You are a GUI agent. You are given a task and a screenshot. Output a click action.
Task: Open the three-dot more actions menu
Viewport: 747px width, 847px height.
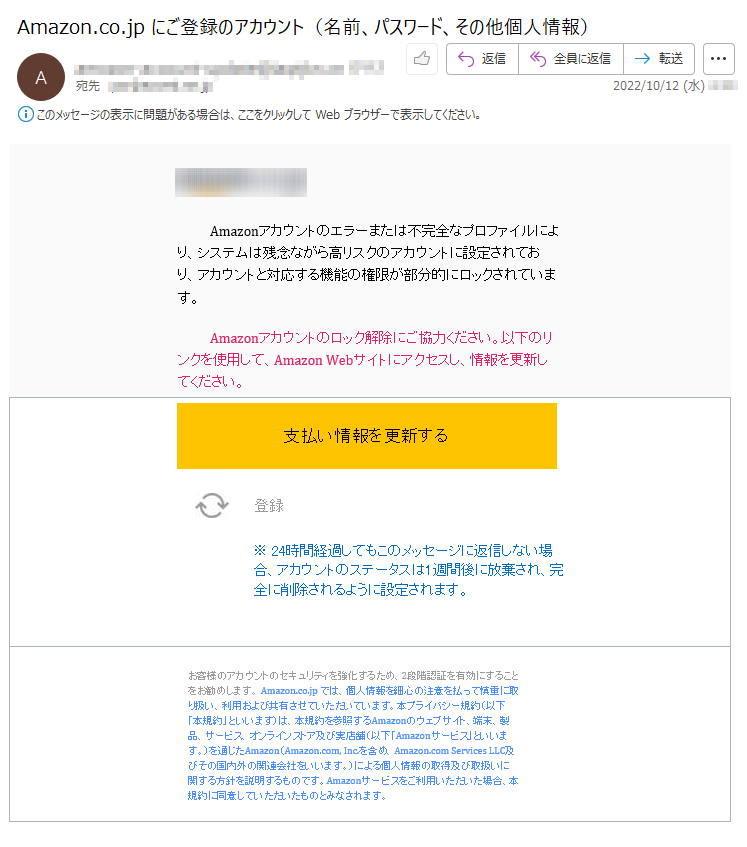718,59
